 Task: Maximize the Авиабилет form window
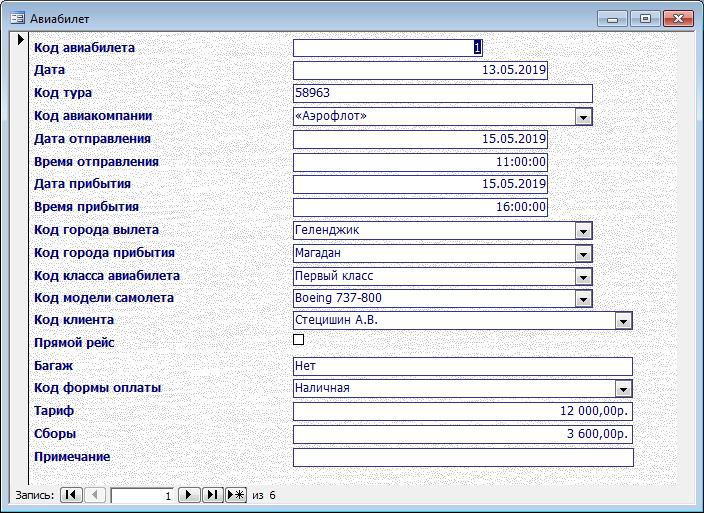click(646, 17)
